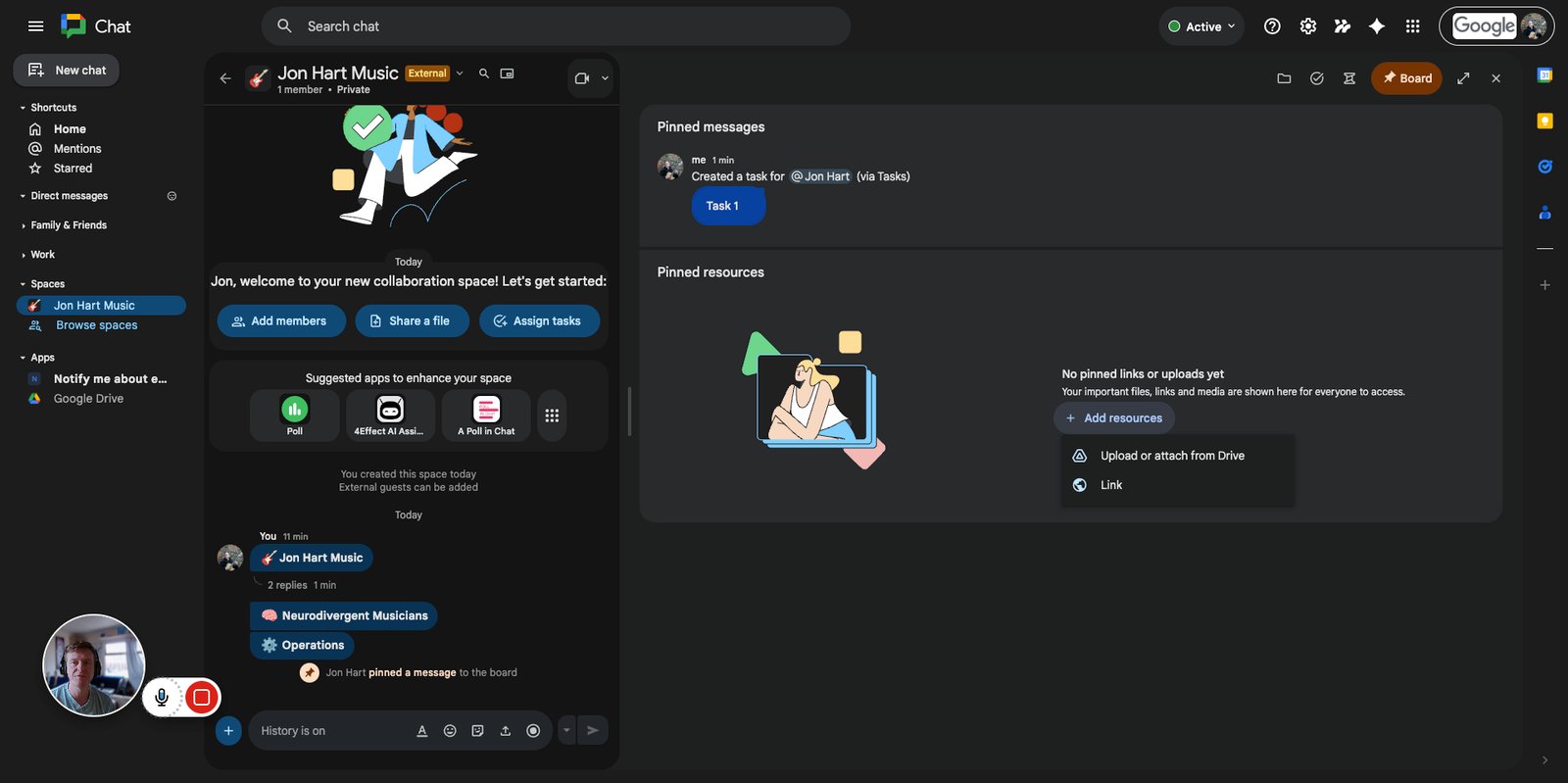This screenshot has height=783, width=1568.
Task: Toggle the recorder microphone button
Action: tap(163, 697)
